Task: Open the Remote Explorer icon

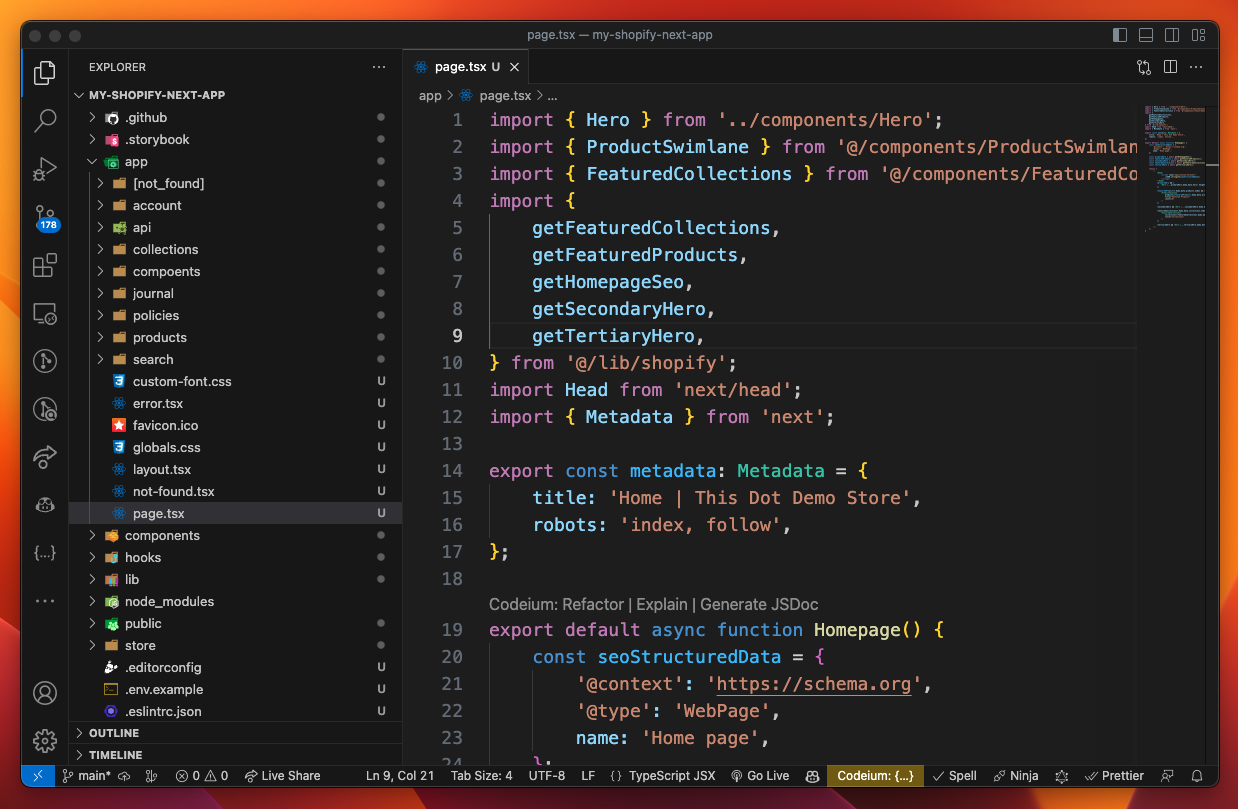Action: coord(44,313)
